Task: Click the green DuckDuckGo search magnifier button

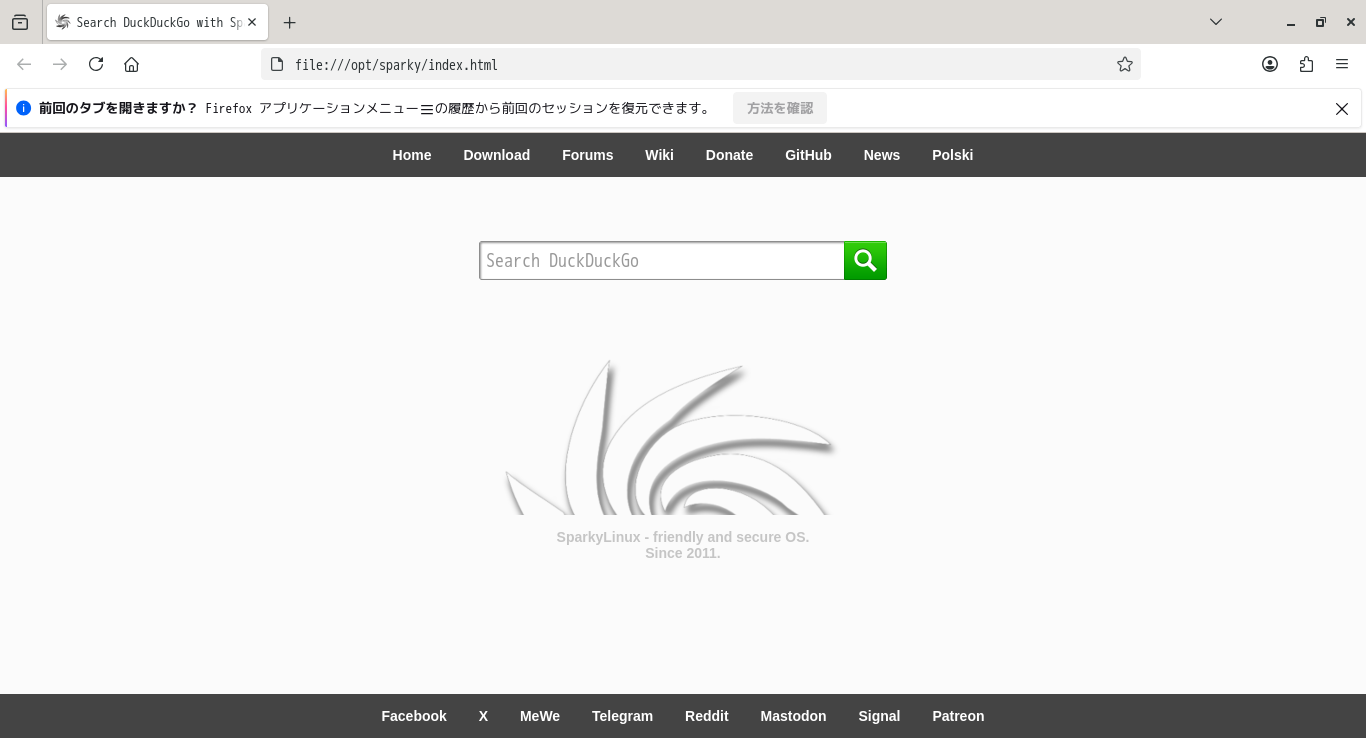Action: [x=865, y=261]
